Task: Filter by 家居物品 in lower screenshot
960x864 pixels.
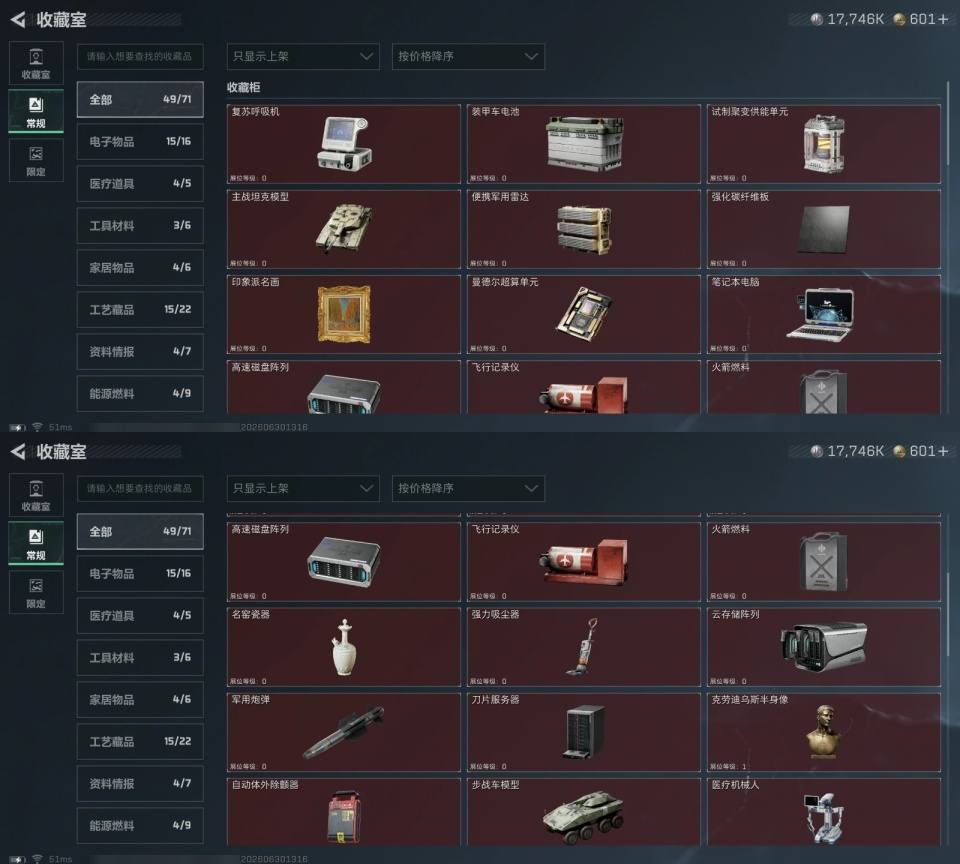Action: (x=140, y=700)
